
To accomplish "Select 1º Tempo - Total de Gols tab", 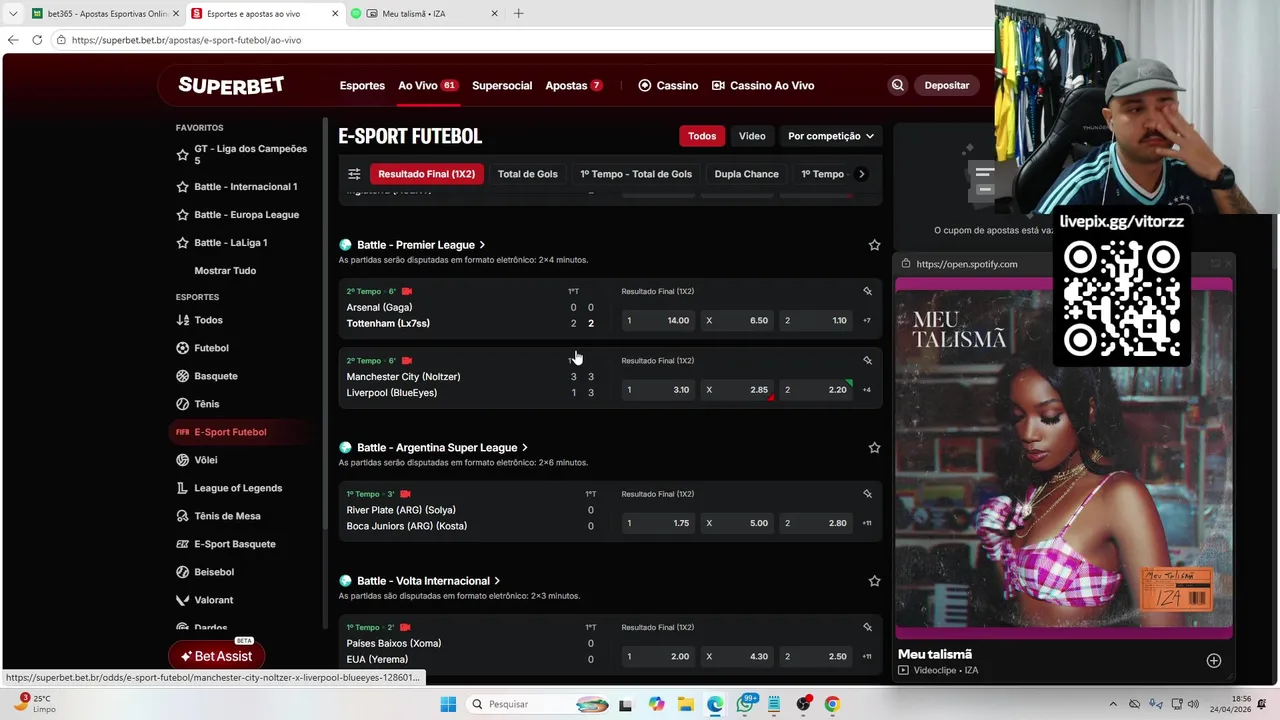I will (x=636, y=174).
